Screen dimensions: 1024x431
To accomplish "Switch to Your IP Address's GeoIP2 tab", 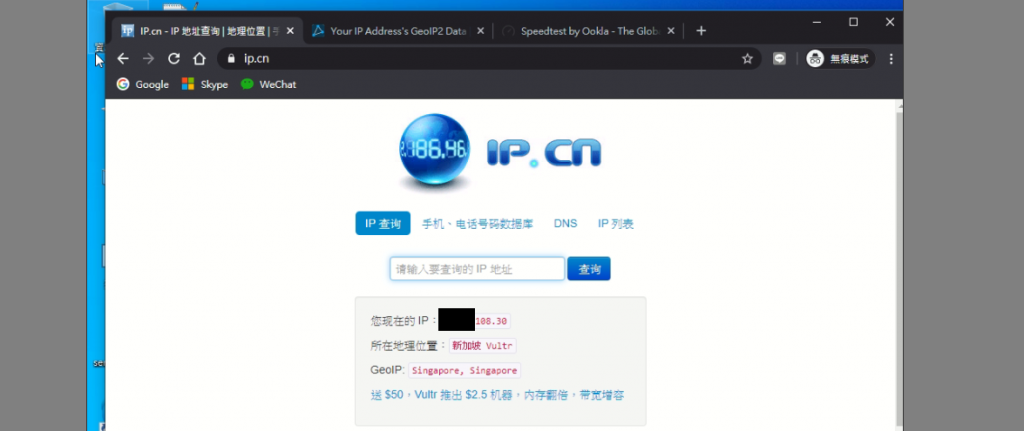I will coord(398,31).
